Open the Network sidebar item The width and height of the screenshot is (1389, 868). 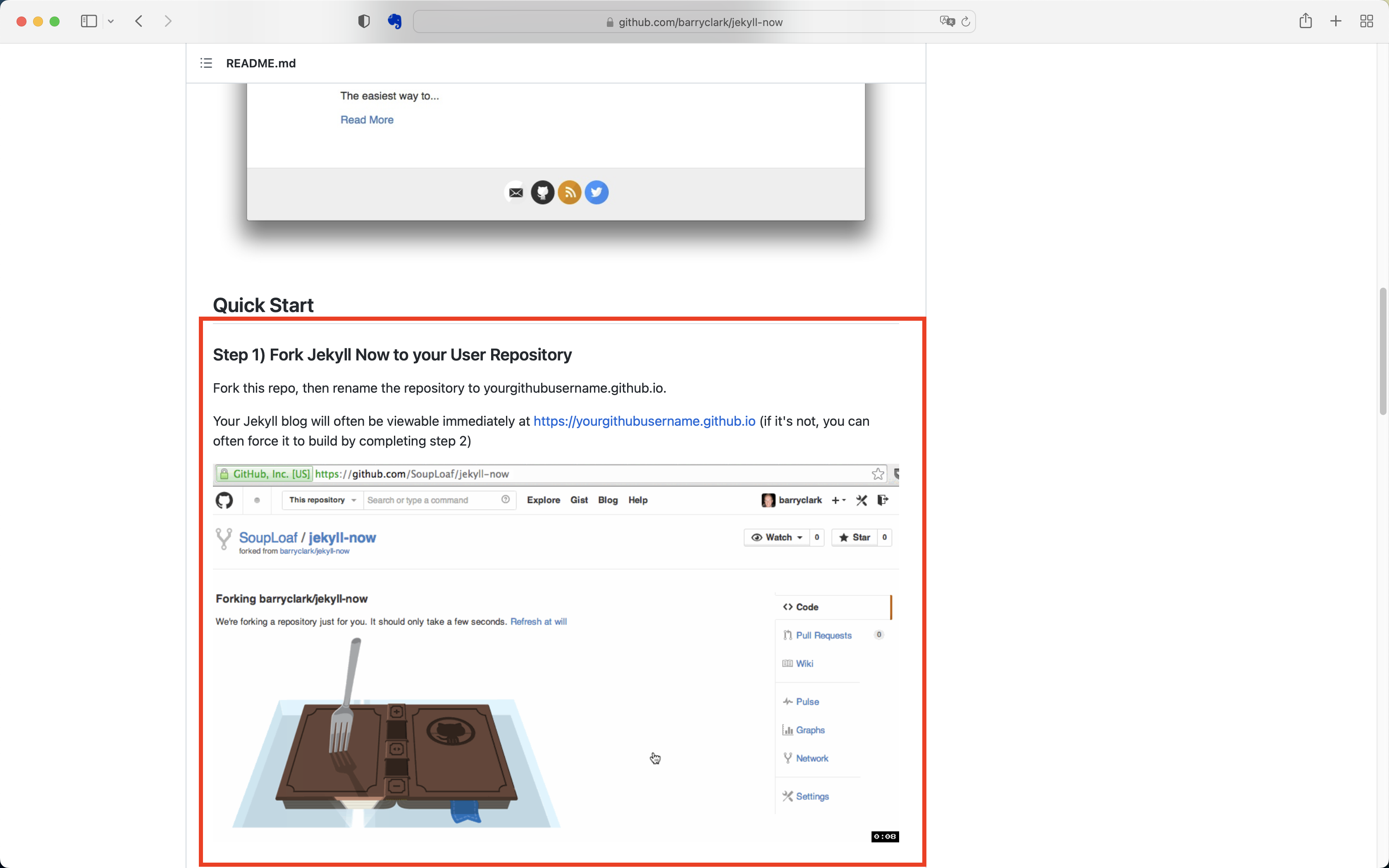[805, 758]
